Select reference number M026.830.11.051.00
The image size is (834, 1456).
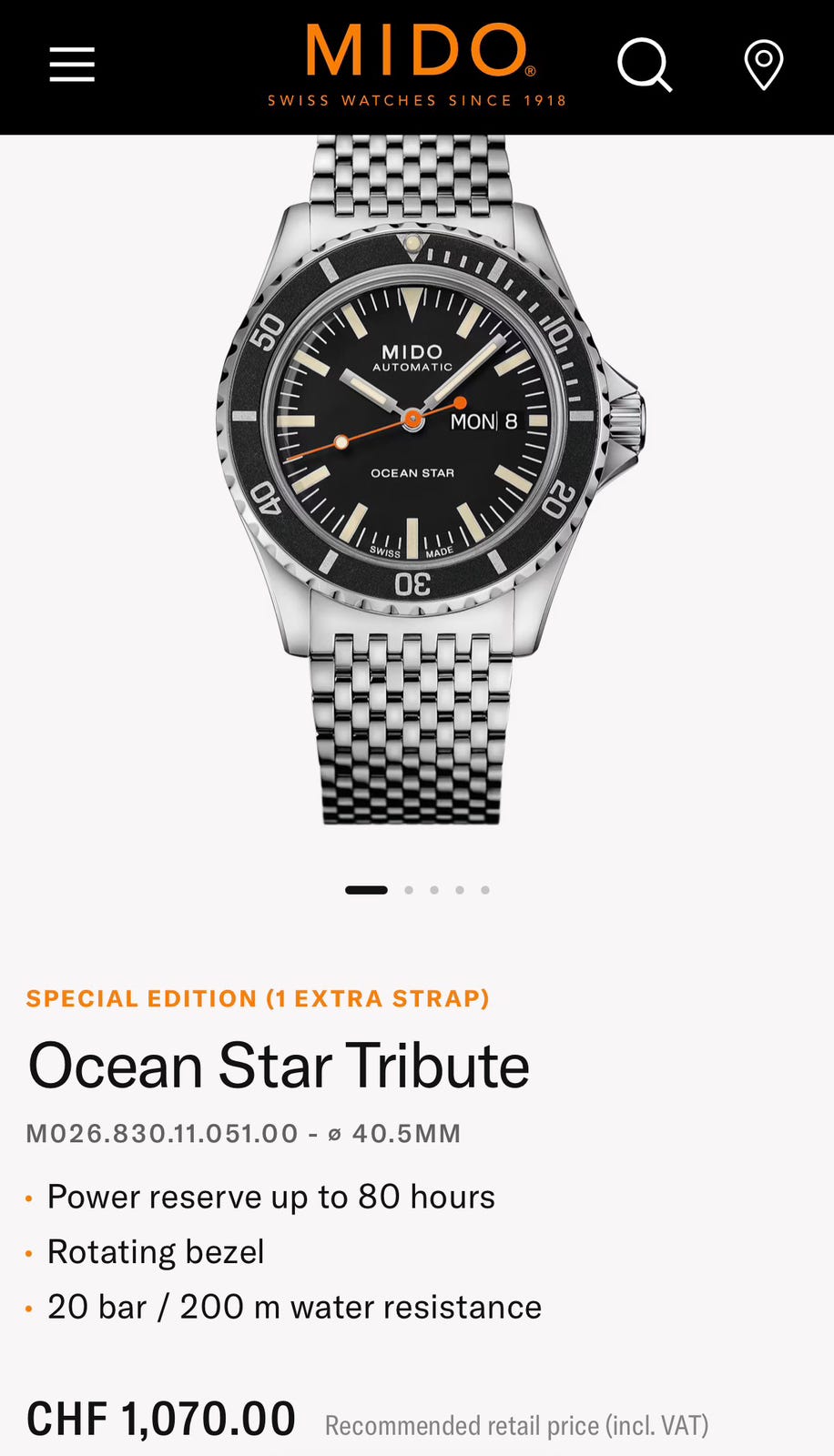pyautogui.click(x=162, y=1134)
